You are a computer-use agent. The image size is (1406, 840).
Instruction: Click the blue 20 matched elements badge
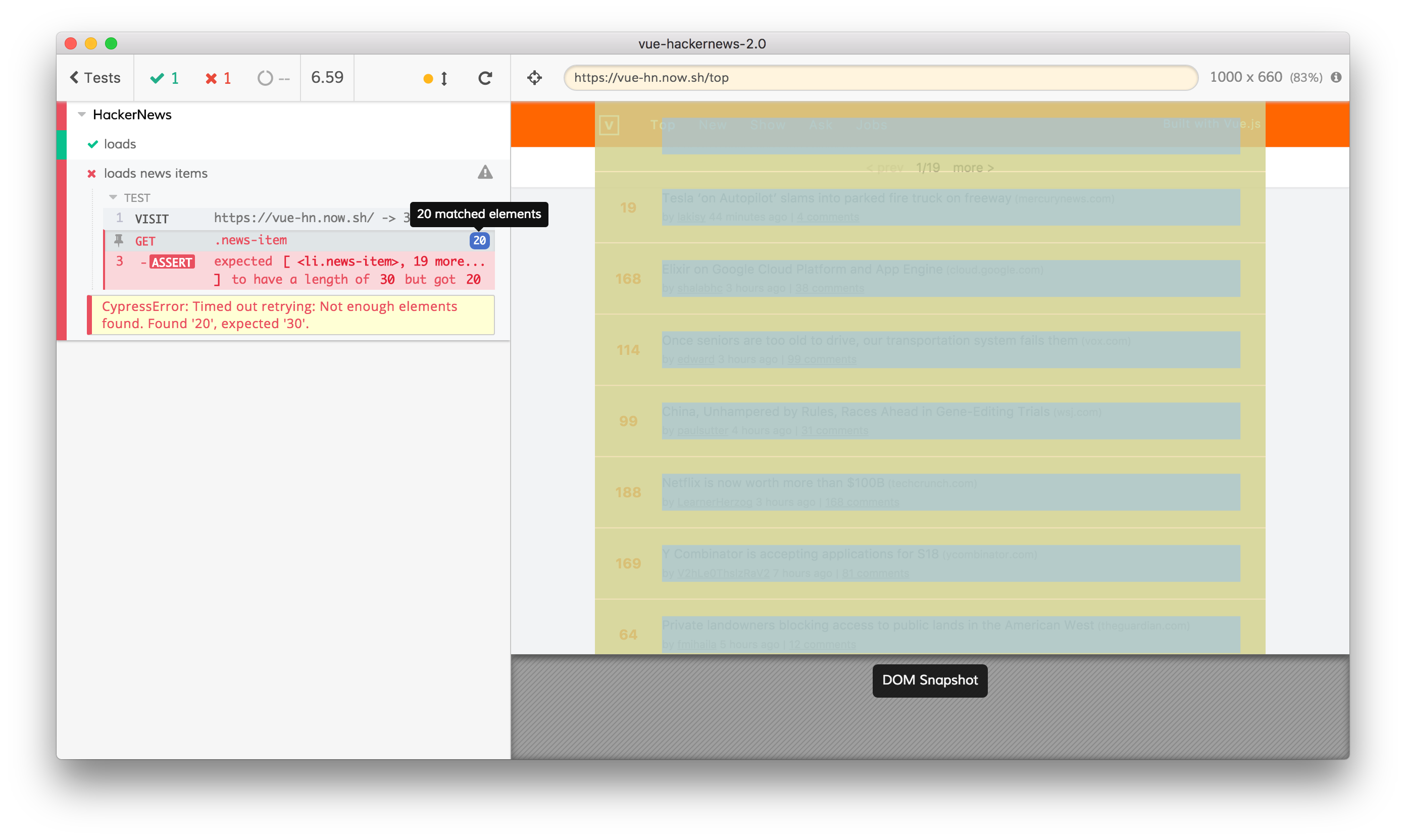479,241
